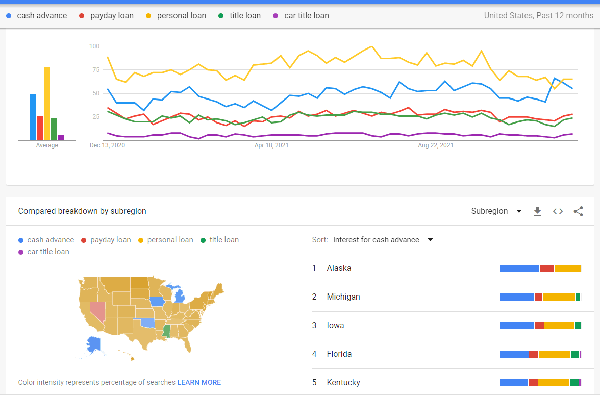
Task: Click the Alaska region on the map
Action: tap(93, 344)
